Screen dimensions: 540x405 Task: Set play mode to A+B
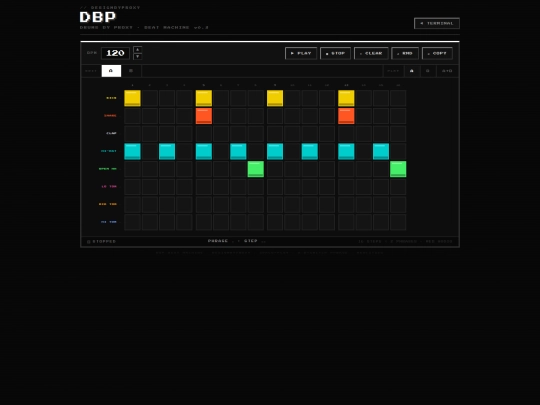coord(447,71)
